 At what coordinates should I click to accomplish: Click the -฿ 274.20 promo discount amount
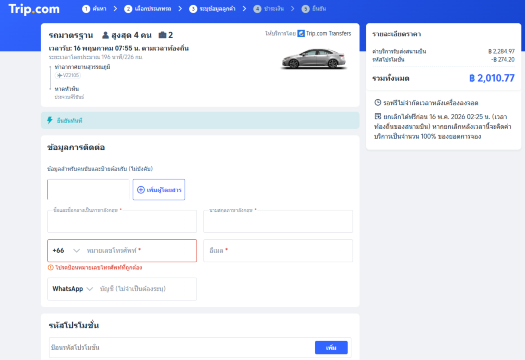coord(503,59)
